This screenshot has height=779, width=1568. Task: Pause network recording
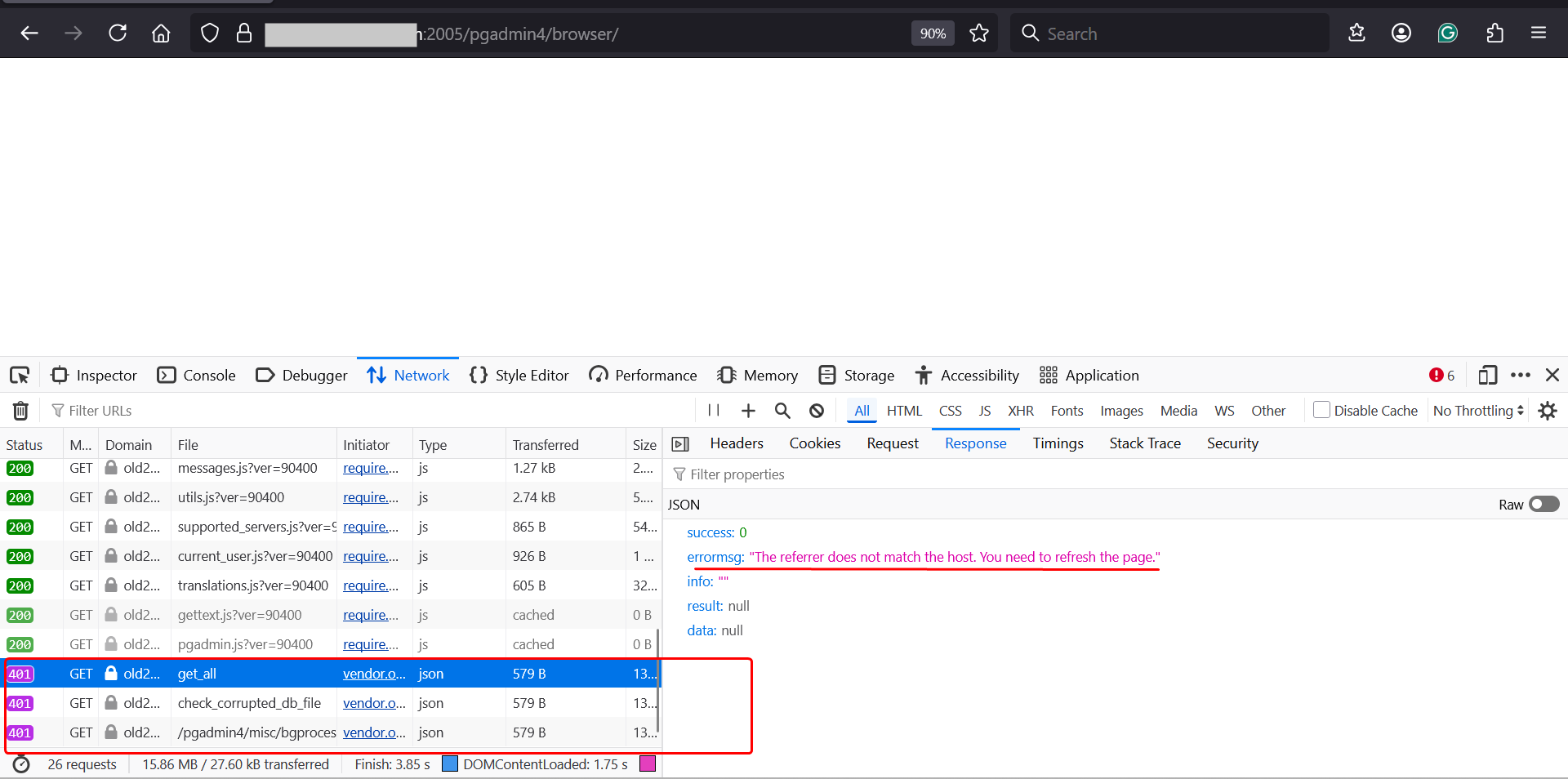pos(714,411)
